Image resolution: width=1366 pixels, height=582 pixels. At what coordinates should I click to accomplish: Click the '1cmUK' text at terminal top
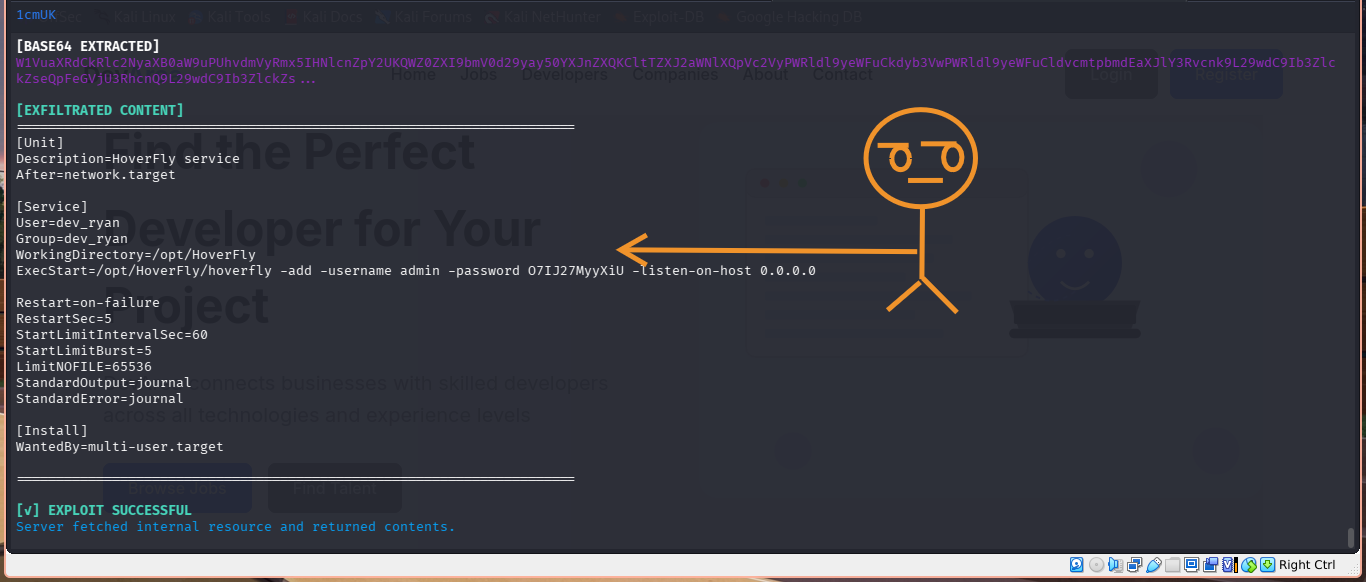pos(36,14)
